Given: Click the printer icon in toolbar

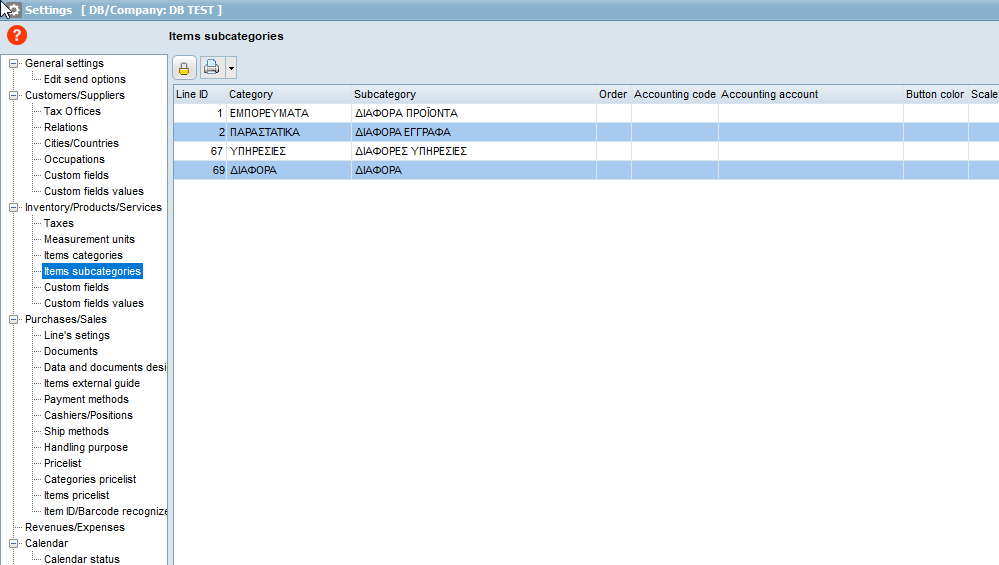Looking at the screenshot, I should (x=212, y=67).
